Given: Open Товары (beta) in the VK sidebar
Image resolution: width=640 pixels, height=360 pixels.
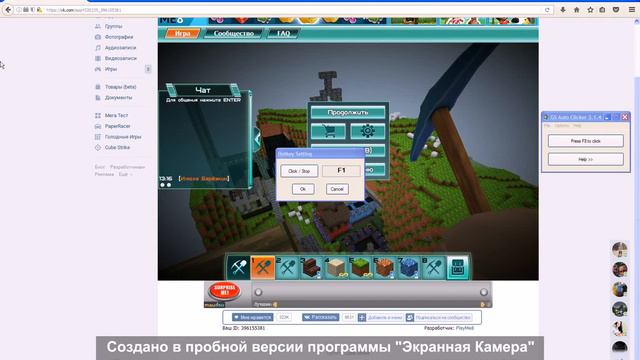Looking at the screenshot, I should 120,87.
